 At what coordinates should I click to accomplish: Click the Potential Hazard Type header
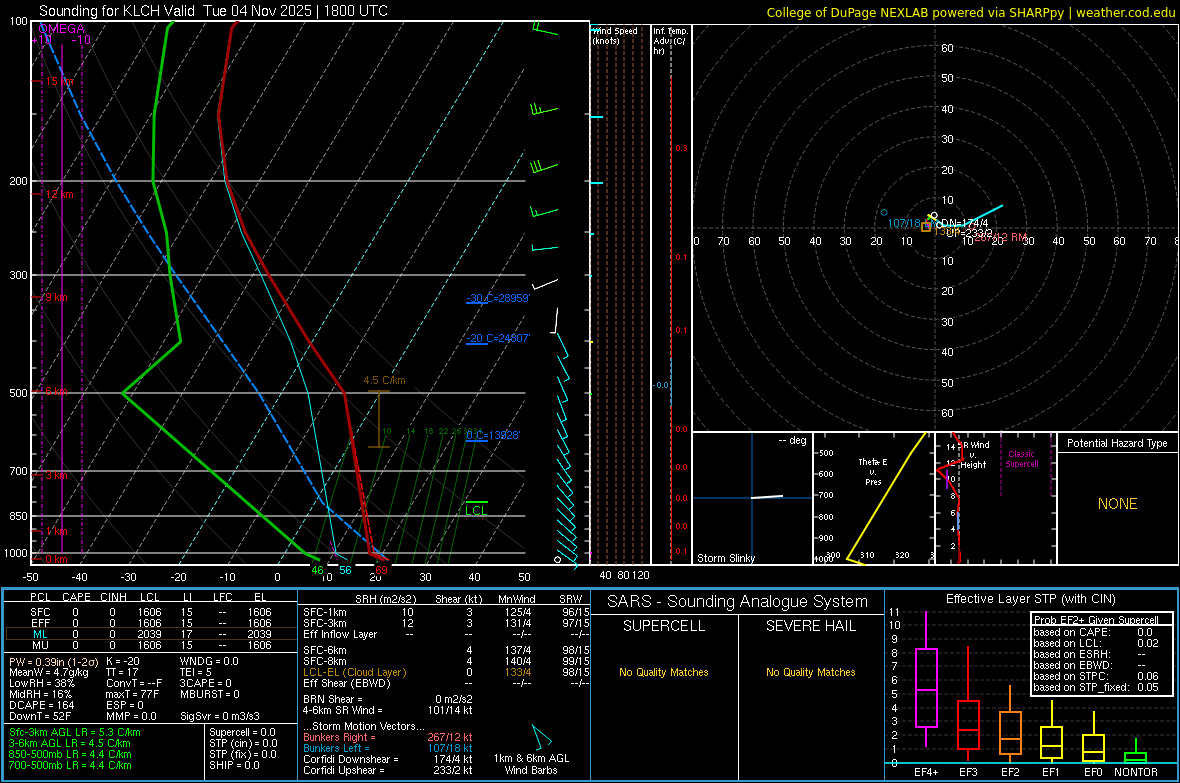[x=1118, y=443]
